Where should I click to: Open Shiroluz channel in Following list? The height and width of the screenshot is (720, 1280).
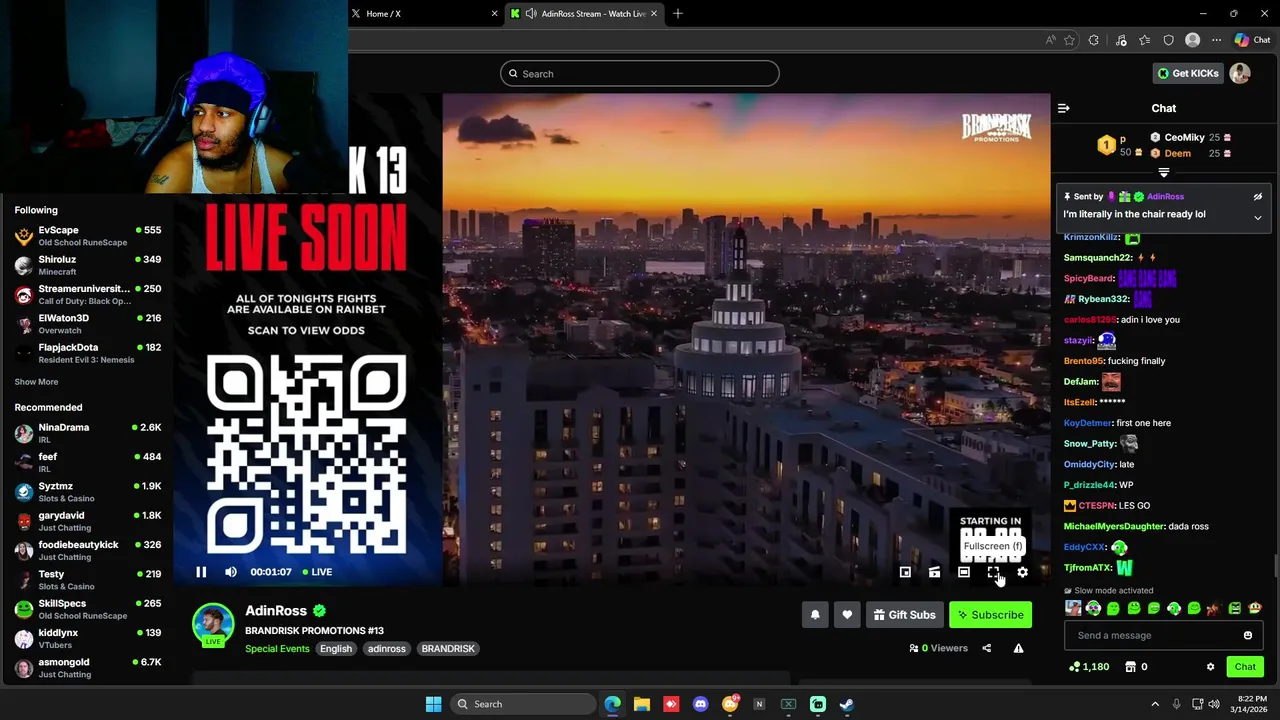coord(88,265)
